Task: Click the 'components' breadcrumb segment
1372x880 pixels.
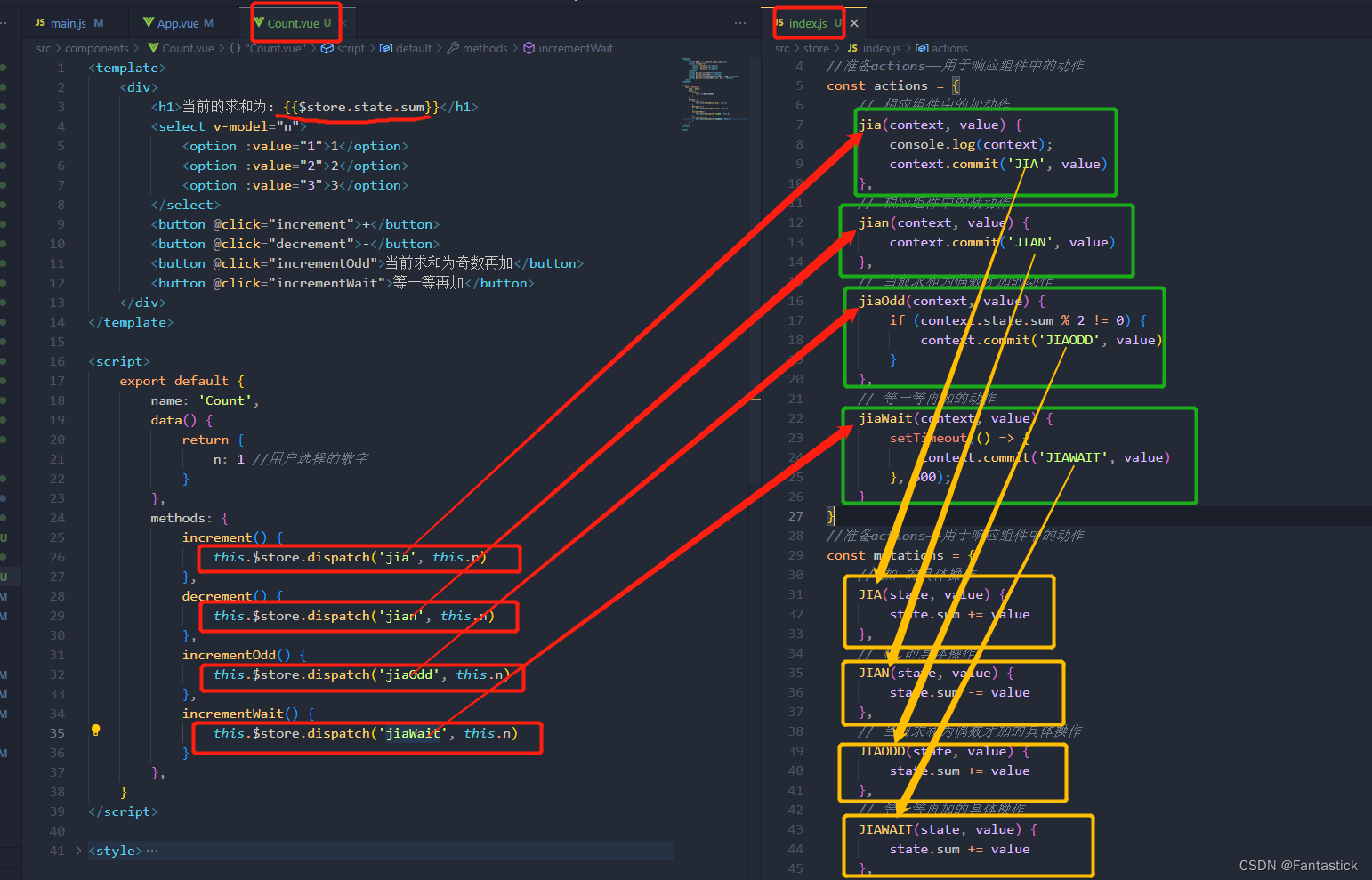Action: click(x=97, y=49)
